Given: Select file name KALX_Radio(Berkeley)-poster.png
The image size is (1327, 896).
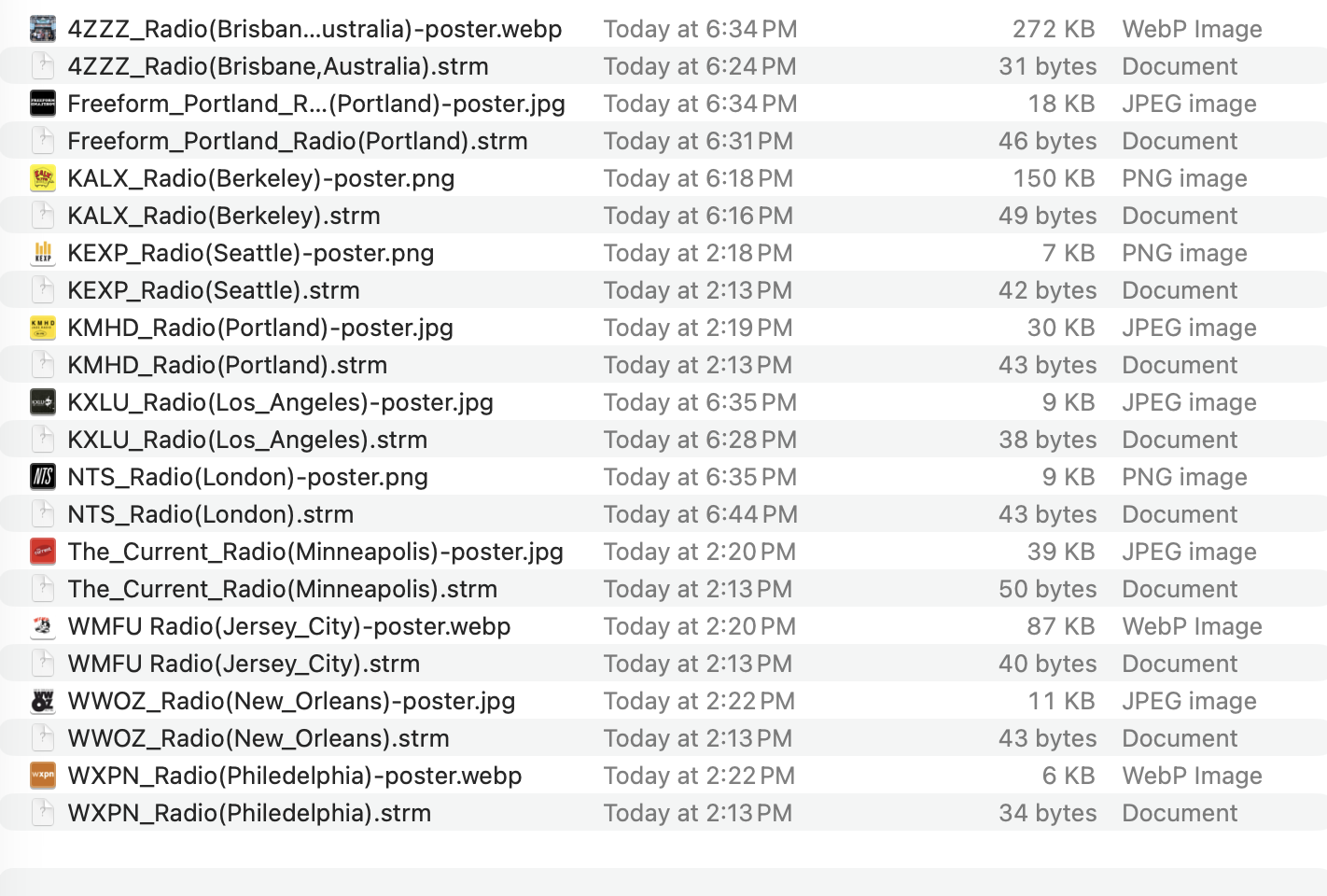Looking at the screenshot, I should click(261, 178).
